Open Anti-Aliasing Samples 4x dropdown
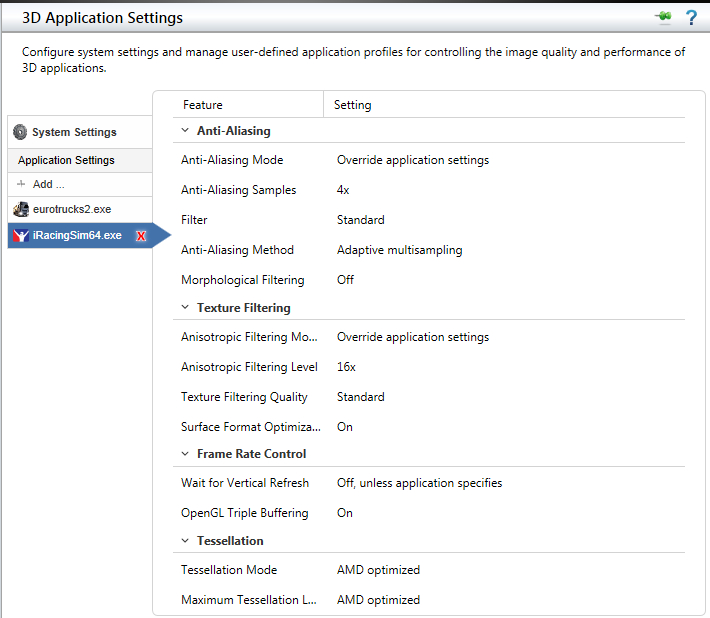 343,190
